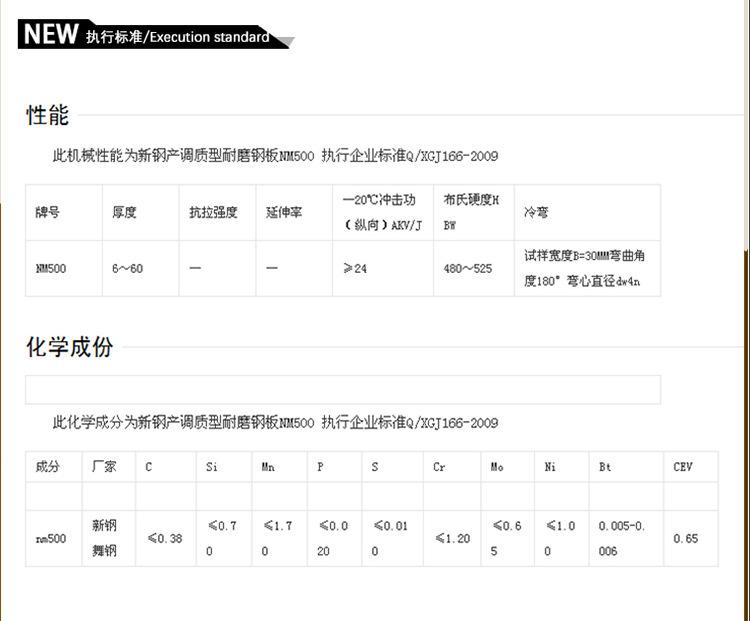Select the 布氏硬度HBW header cell
The width and height of the screenshot is (750, 621).
pos(474,212)
